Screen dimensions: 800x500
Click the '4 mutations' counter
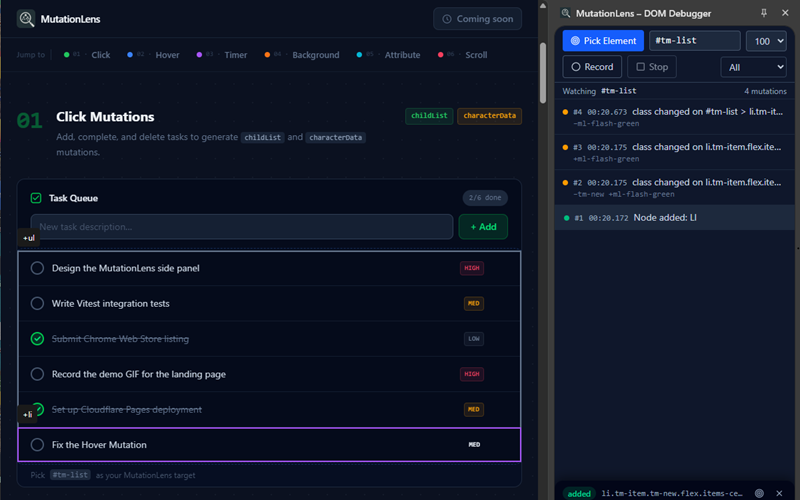(765, 91)
